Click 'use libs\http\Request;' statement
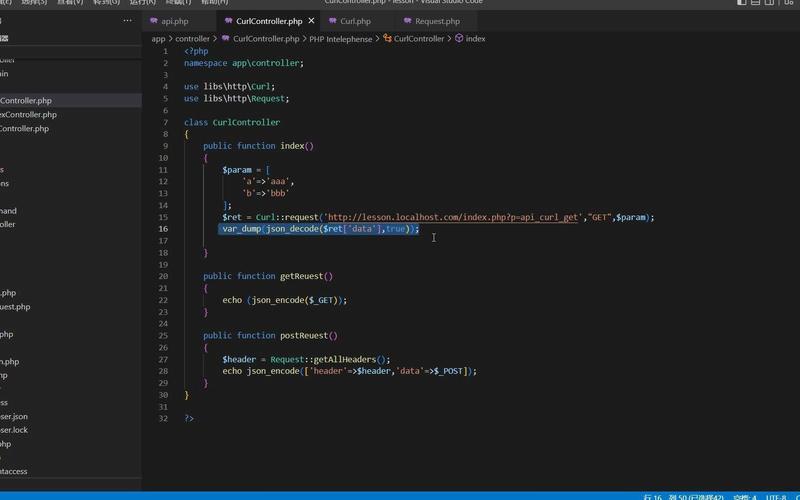 [x=237, y=98]
